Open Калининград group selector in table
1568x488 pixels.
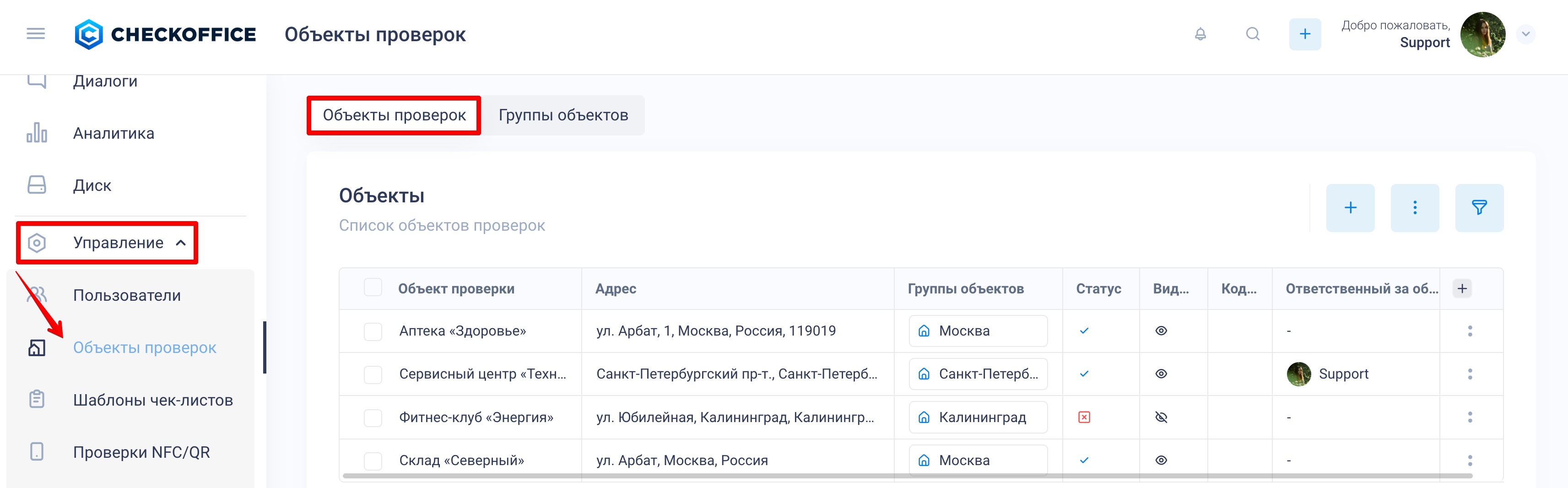978,418
